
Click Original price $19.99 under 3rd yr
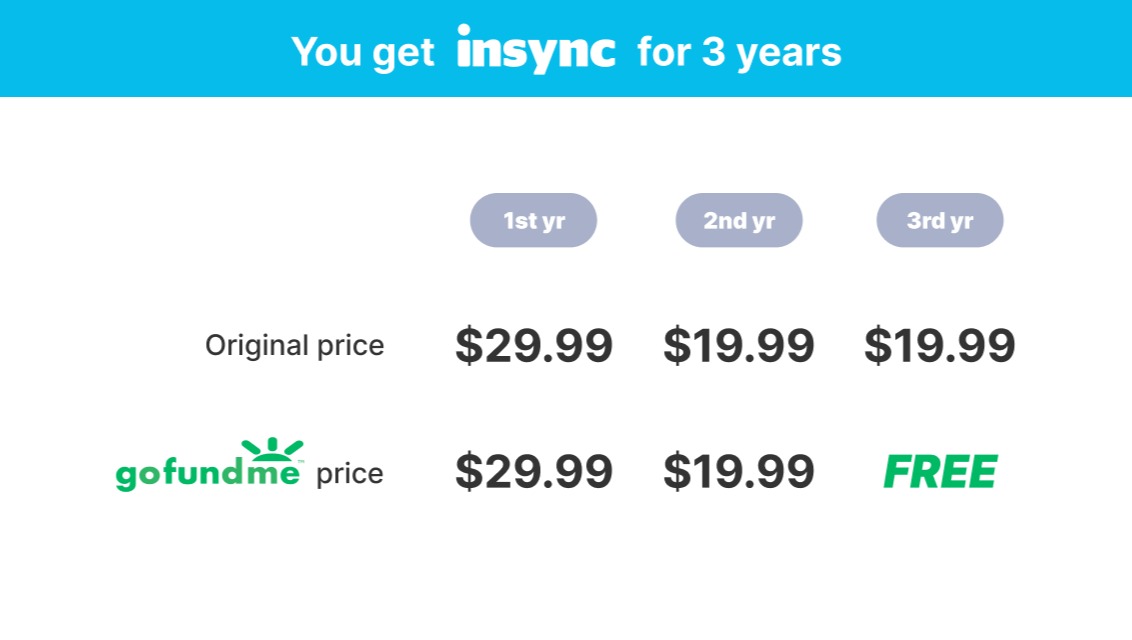pos(940,345)
